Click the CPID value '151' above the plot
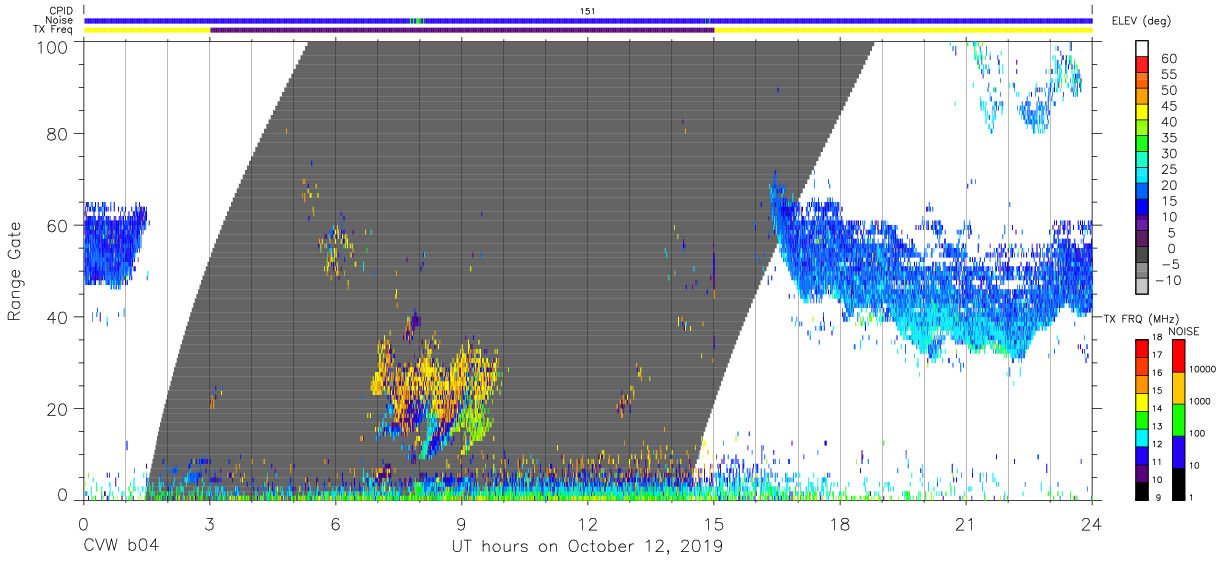The image size is (1228, 567). (x=587, y=10)
